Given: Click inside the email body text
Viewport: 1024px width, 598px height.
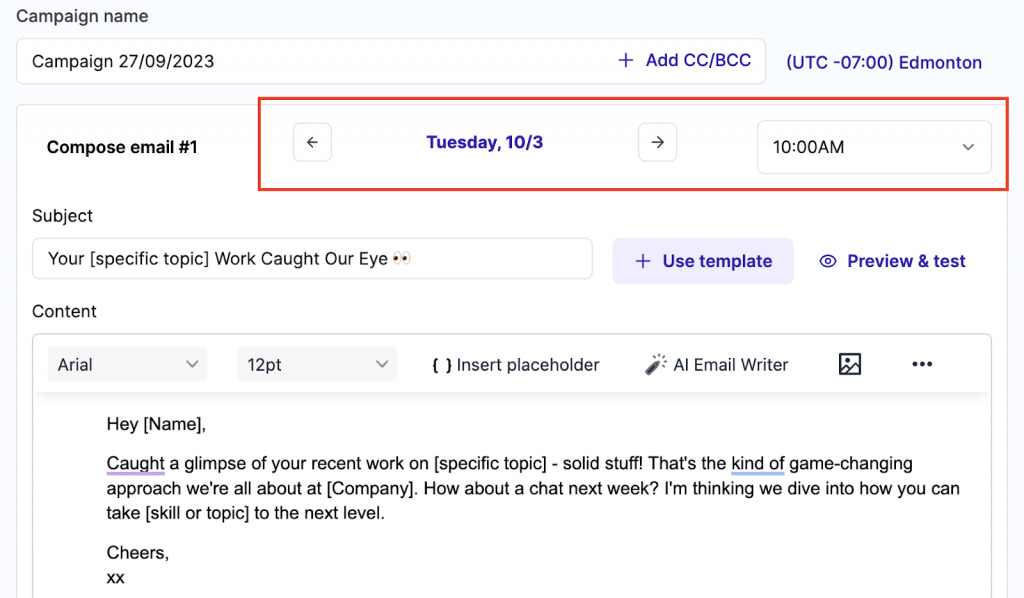Looking at the screenshot, I should click(530, 490).
